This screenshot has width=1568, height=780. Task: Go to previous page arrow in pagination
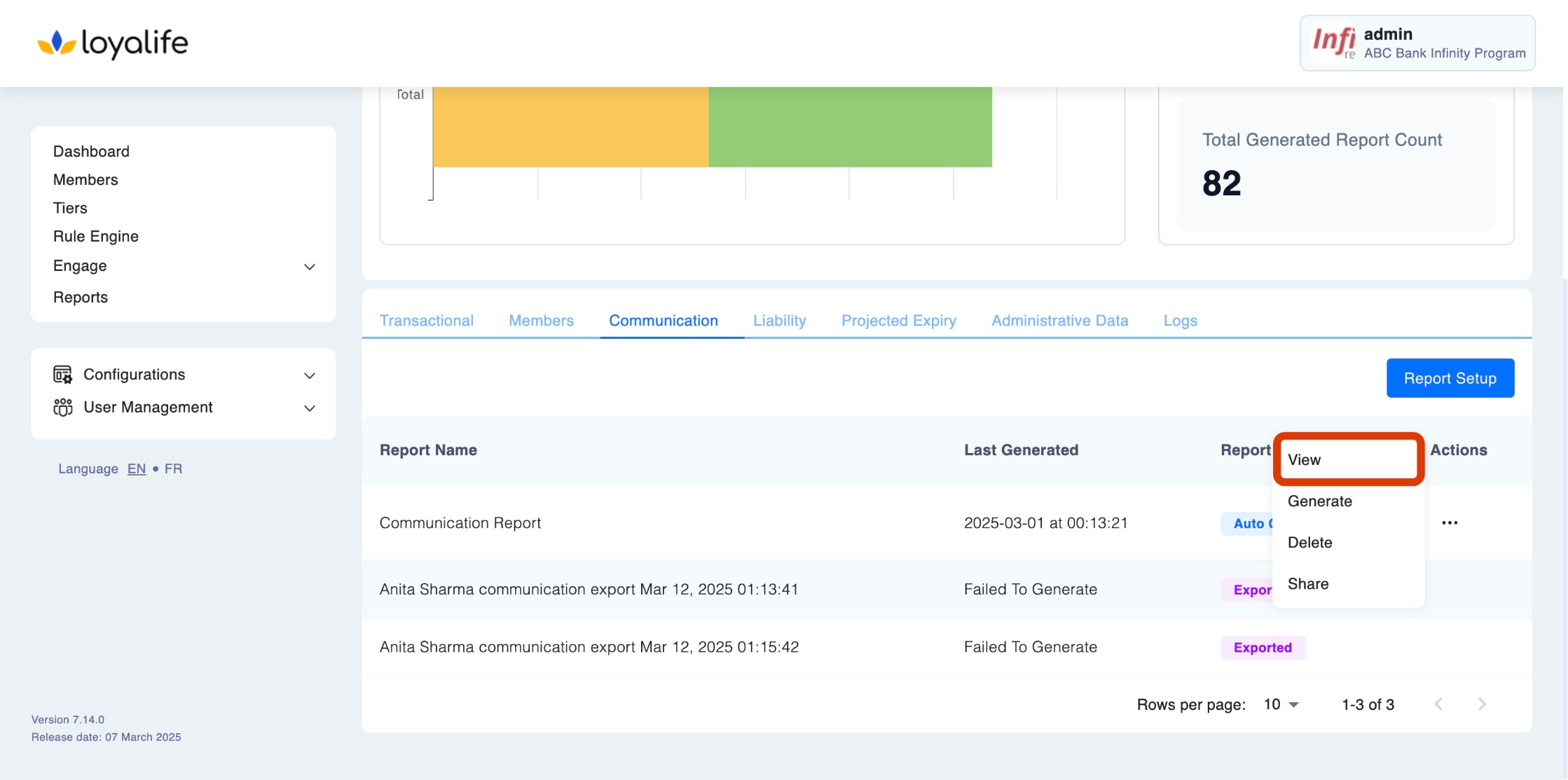(x=1438, y=704)
